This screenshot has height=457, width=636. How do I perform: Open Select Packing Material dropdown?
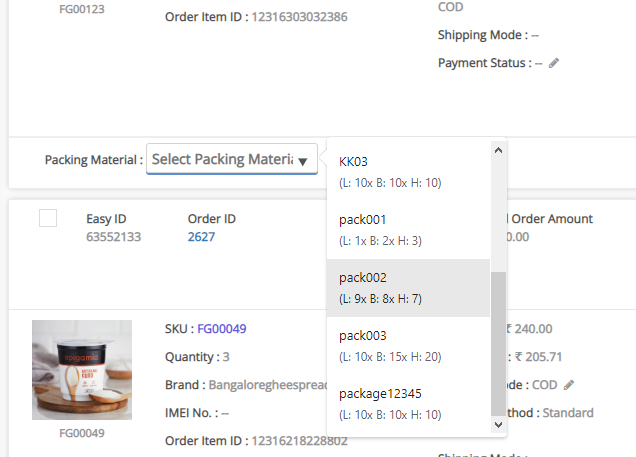pyautogui.click(x=232, y=159)
